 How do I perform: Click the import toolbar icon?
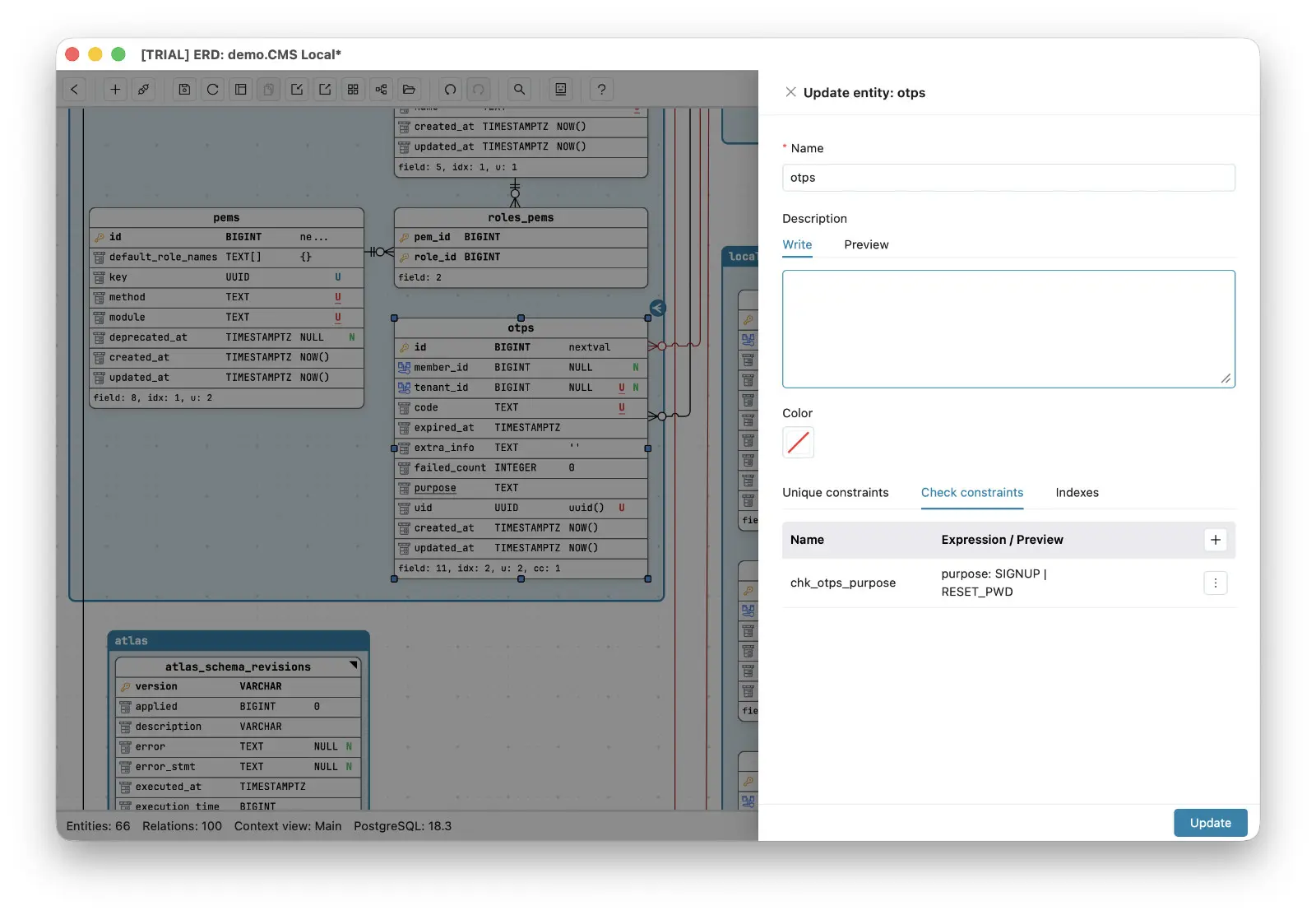point(297,90)
